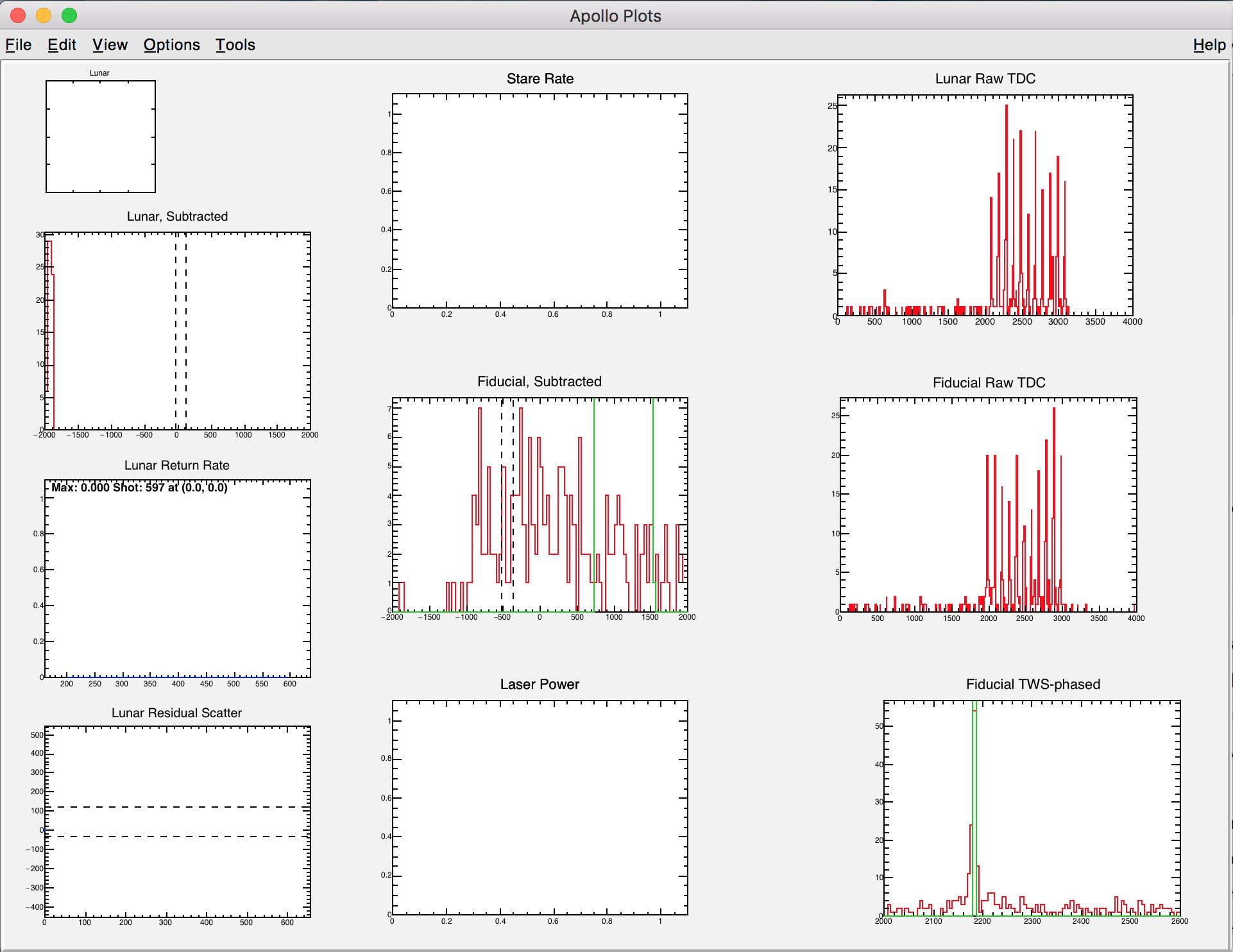Click the Lunar Raw TDC histogram
The image size is (1233, 952).
tap(985, 205)
